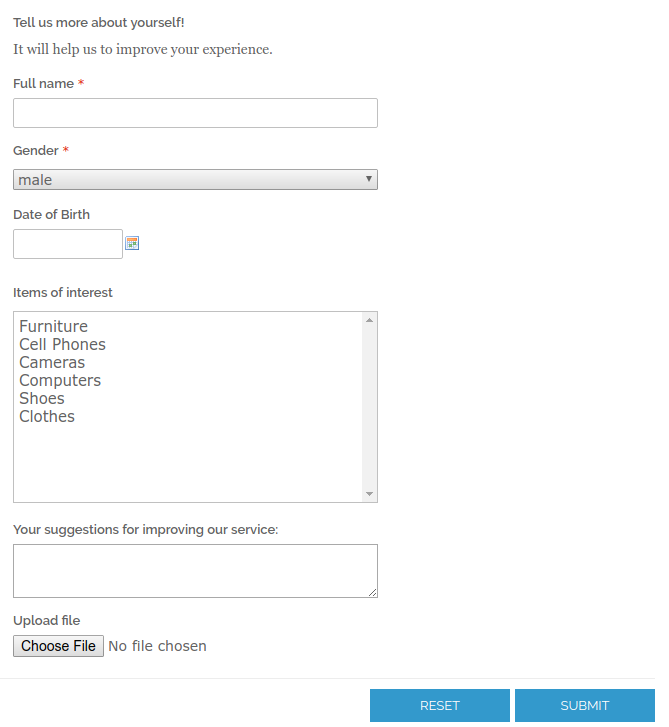Screen dimensions: 669x727
Task: Click the list scrollbar down arrow
Action: pos(369,494)
